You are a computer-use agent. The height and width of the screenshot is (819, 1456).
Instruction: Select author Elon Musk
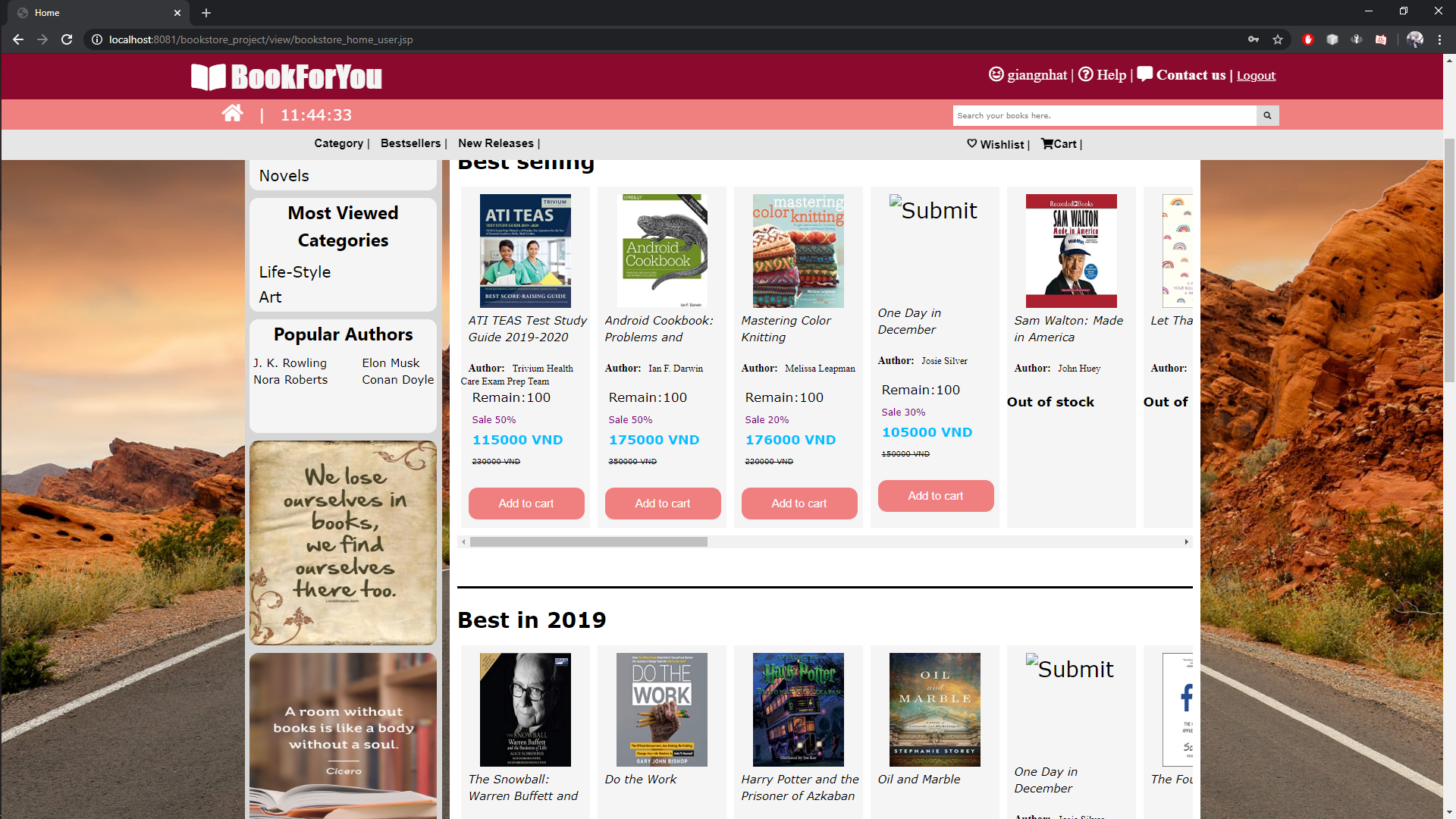(391, 363)
